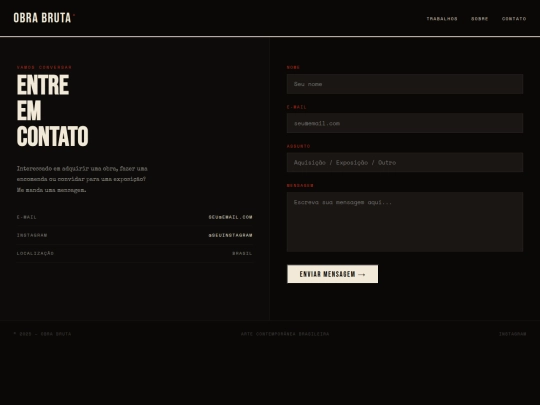Click the Vamos Conversar tagline
This screenshot has width=540, height=405.
[x=44, y=68]
